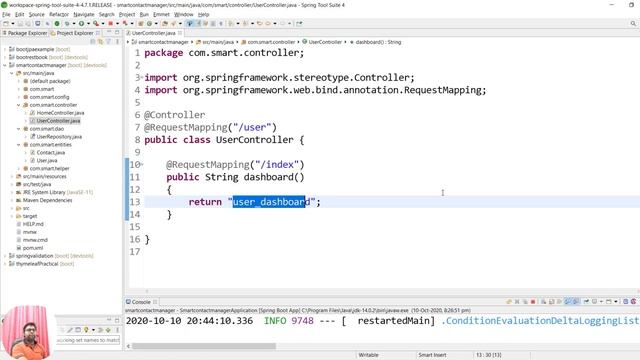Select HELP.md in Package Explorer

coord(33,224)
